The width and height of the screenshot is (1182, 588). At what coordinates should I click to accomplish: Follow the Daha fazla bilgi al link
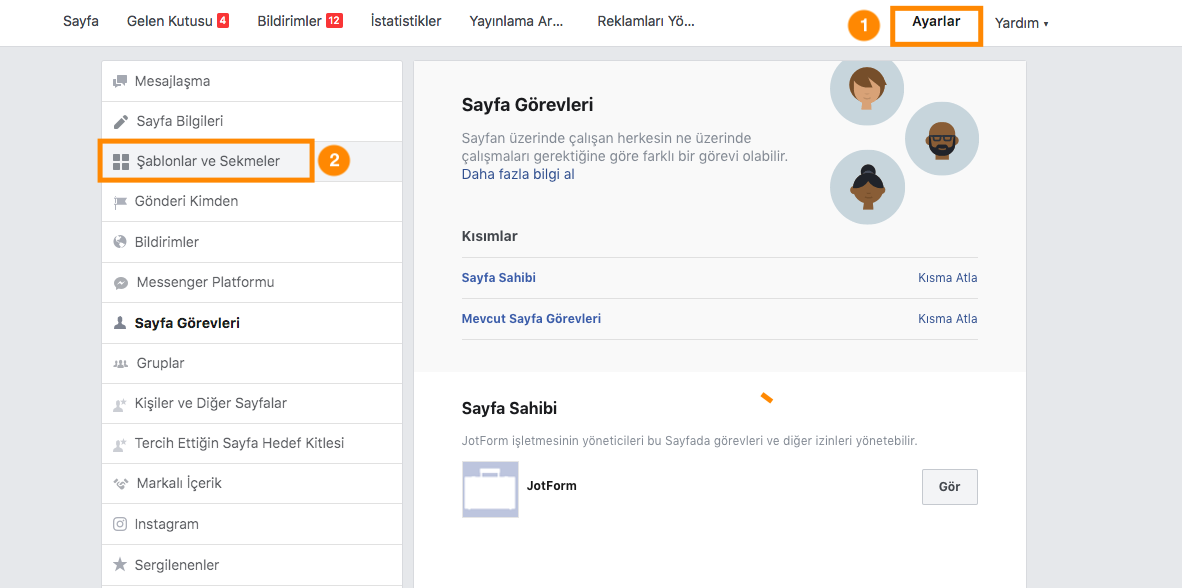(x=518, y=175)
